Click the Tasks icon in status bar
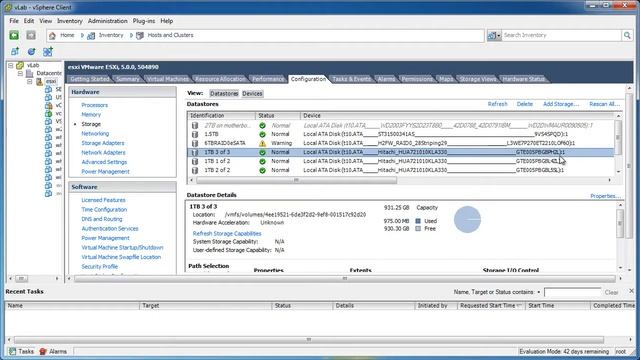This screenshot has width=640, height=360. (x=13, y=351)
